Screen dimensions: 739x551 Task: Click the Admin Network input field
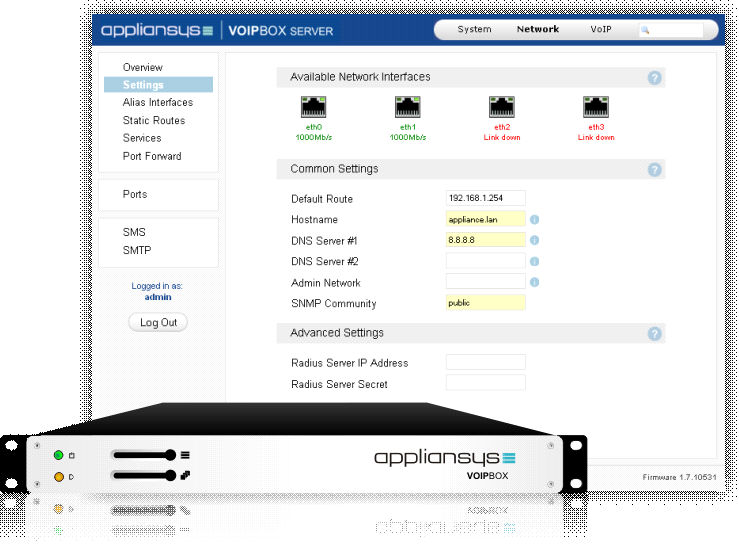coord(485,281)
